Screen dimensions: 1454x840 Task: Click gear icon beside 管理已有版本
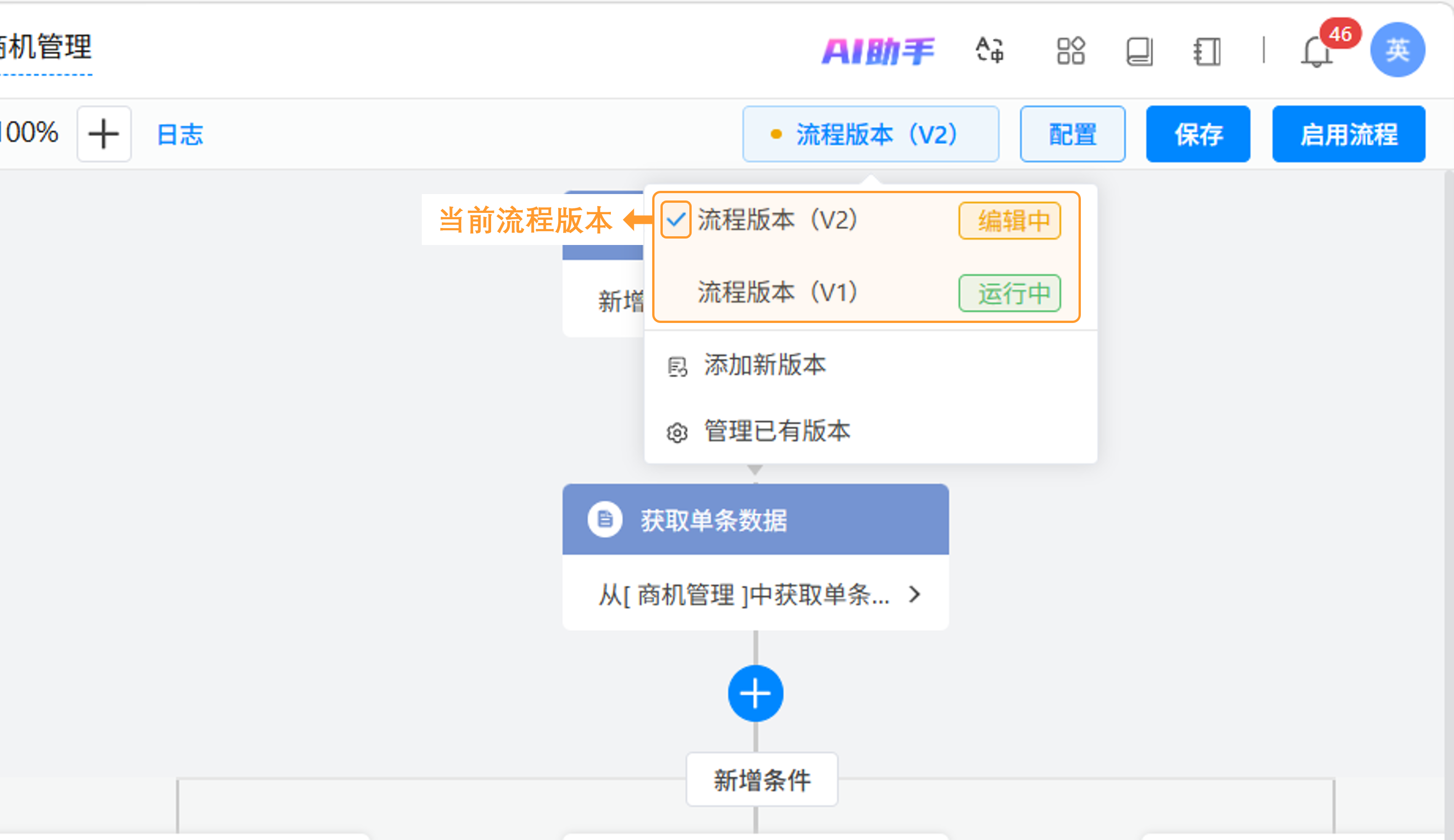pyautogui.click(x=677, y=433)
